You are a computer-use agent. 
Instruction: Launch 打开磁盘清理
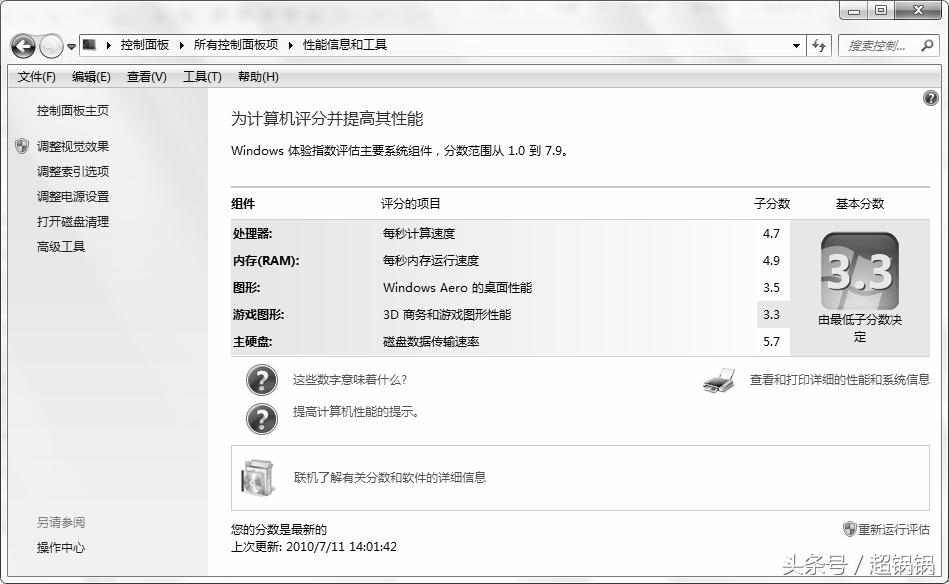click(x=71, y=221)
